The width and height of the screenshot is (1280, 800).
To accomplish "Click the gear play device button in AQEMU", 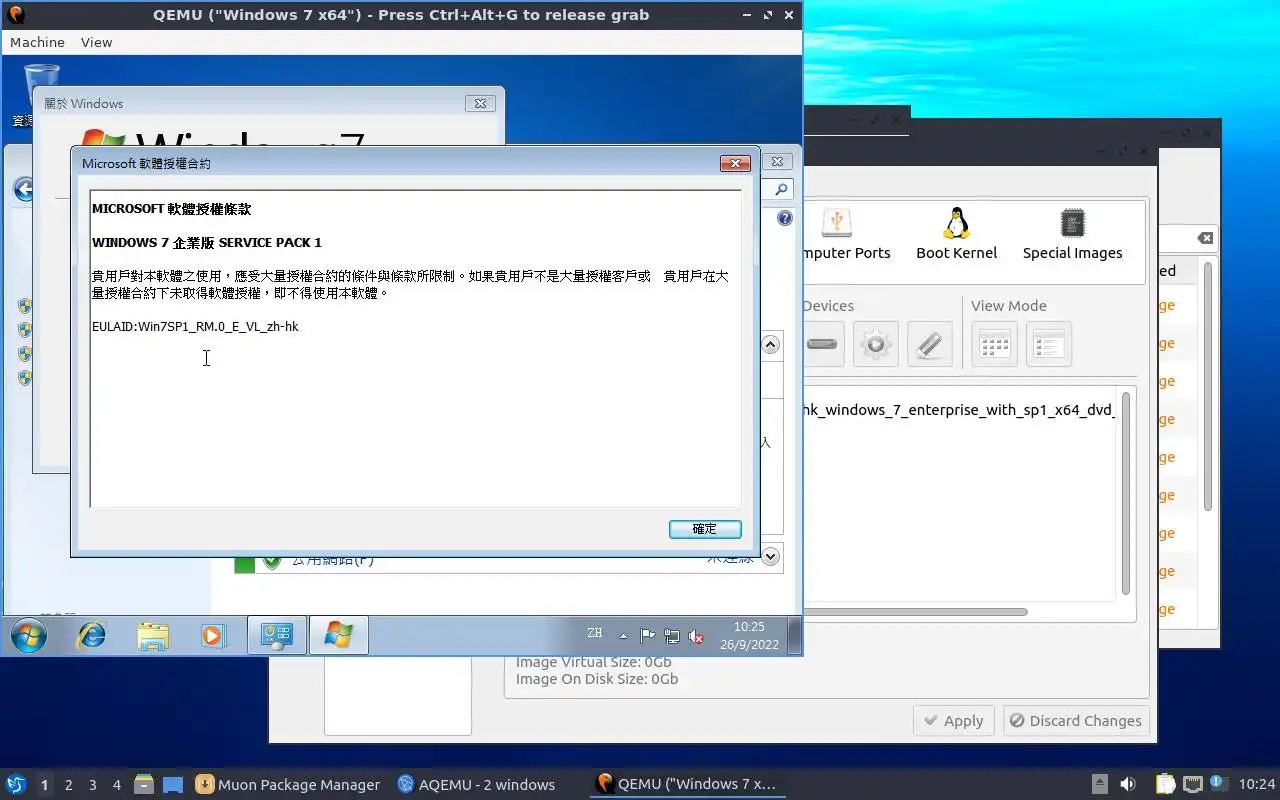I will [x=876, y=344].
